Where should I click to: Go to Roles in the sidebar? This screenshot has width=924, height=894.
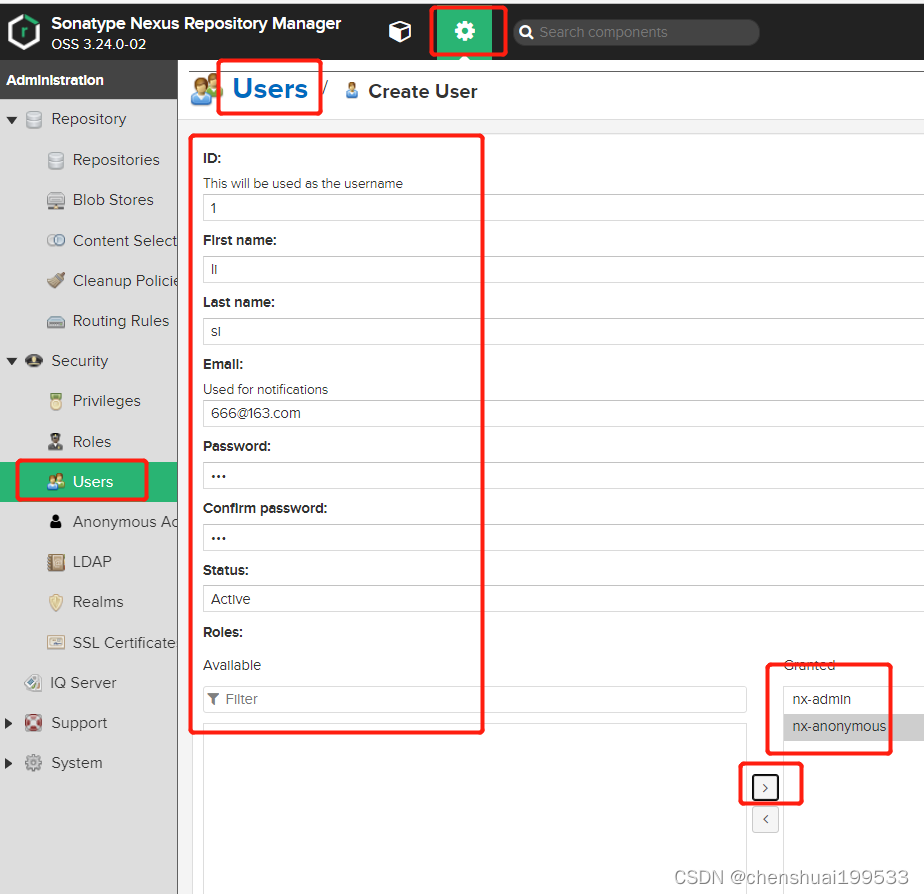pos(92,442)
